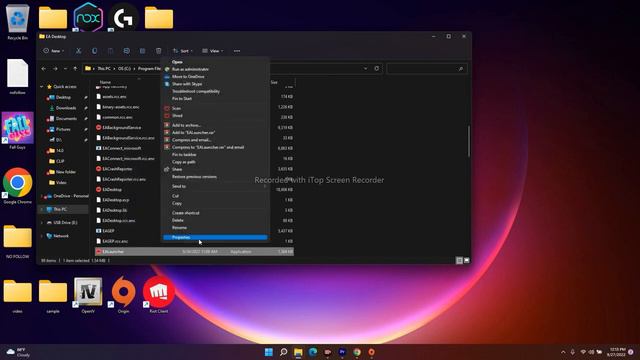Viewport: 640px width, 360px height.
Task: Go up one folder level arrow
Action: point(75,69)
